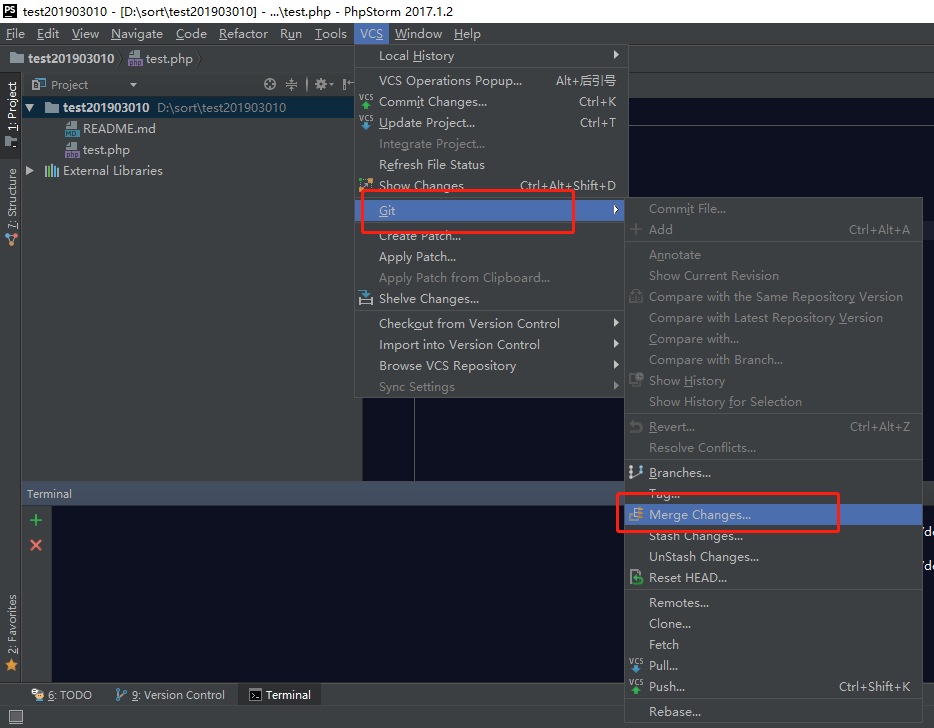Expand Browse VCS Repository submenu
The width and height of the screenshot is (934, 728).
point(491,366)
